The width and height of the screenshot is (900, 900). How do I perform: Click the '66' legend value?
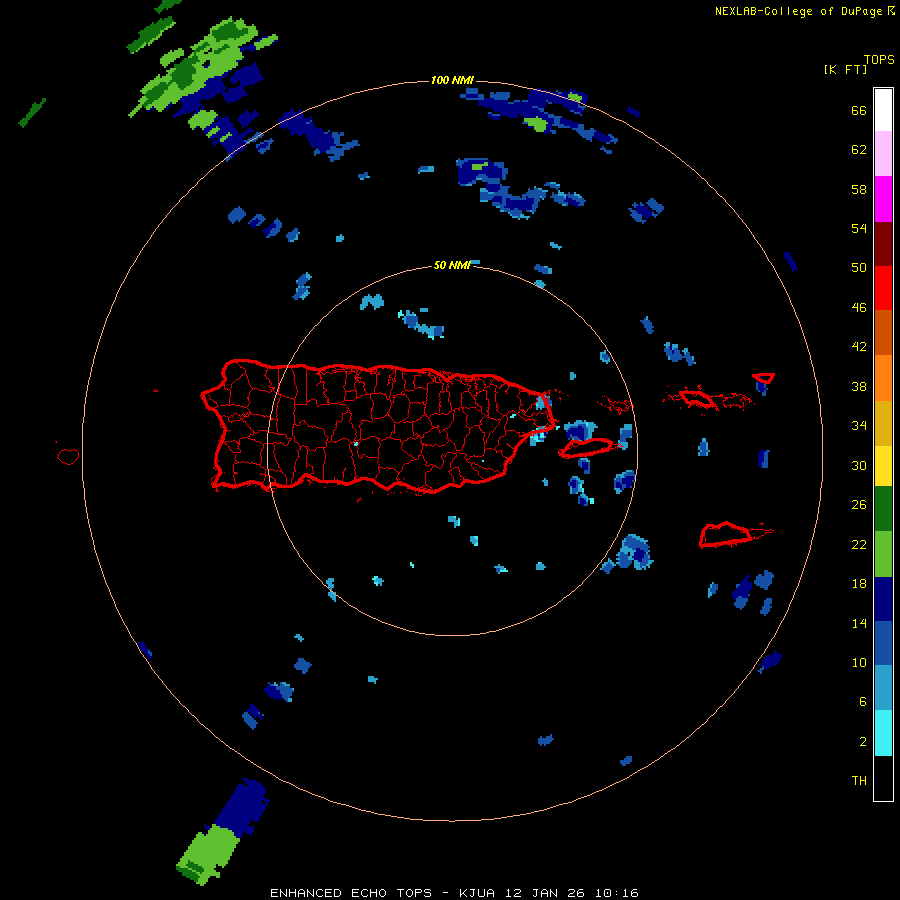859,111
